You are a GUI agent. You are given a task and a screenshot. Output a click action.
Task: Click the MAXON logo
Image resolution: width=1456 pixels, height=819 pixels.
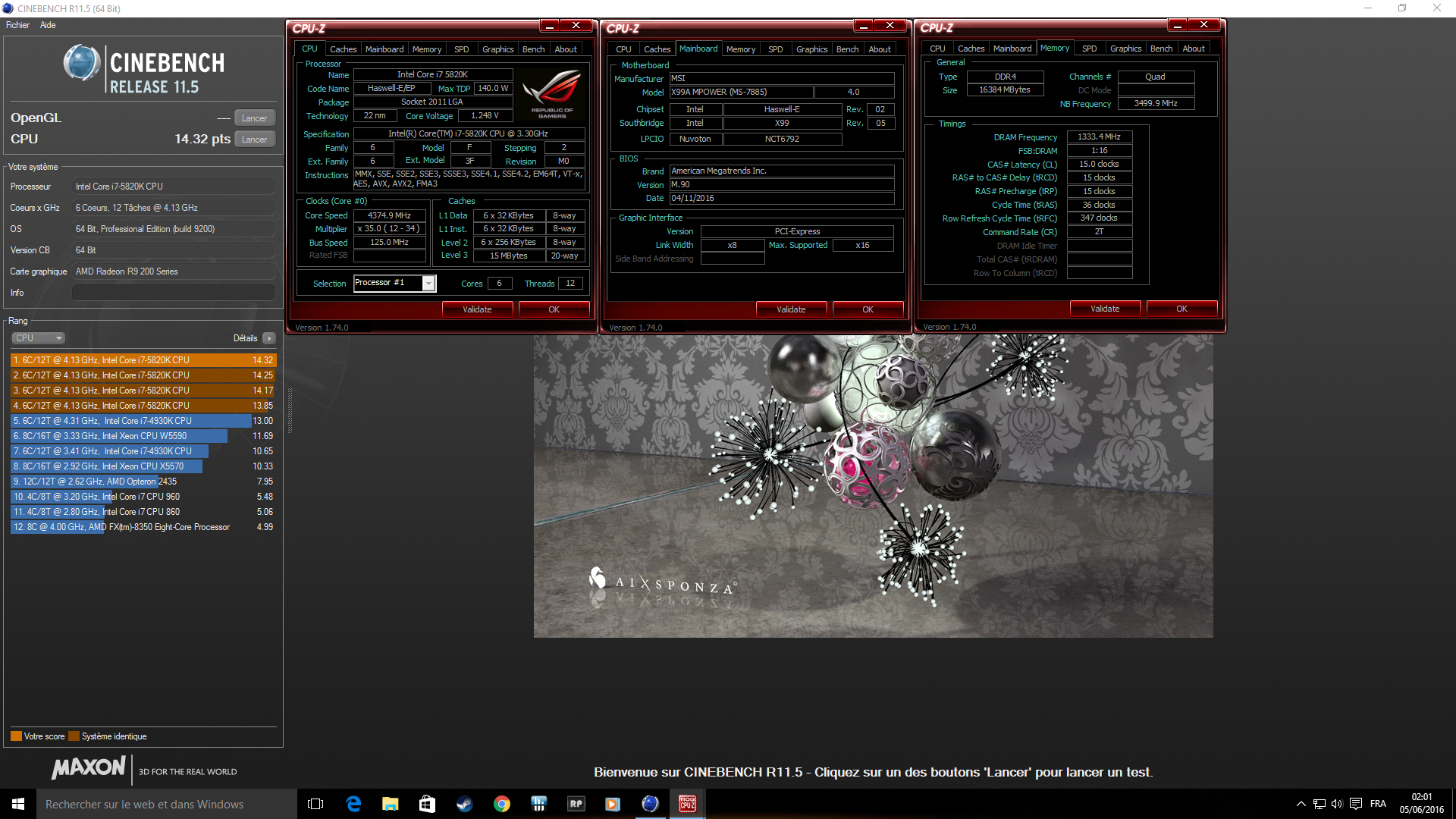[88, 768]
